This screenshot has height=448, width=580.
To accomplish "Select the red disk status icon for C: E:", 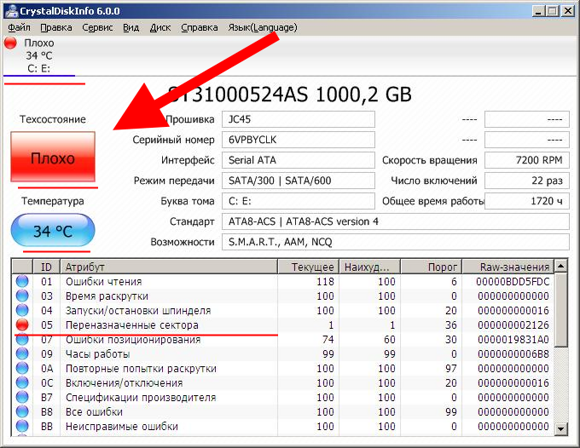I will click(10, 43).
